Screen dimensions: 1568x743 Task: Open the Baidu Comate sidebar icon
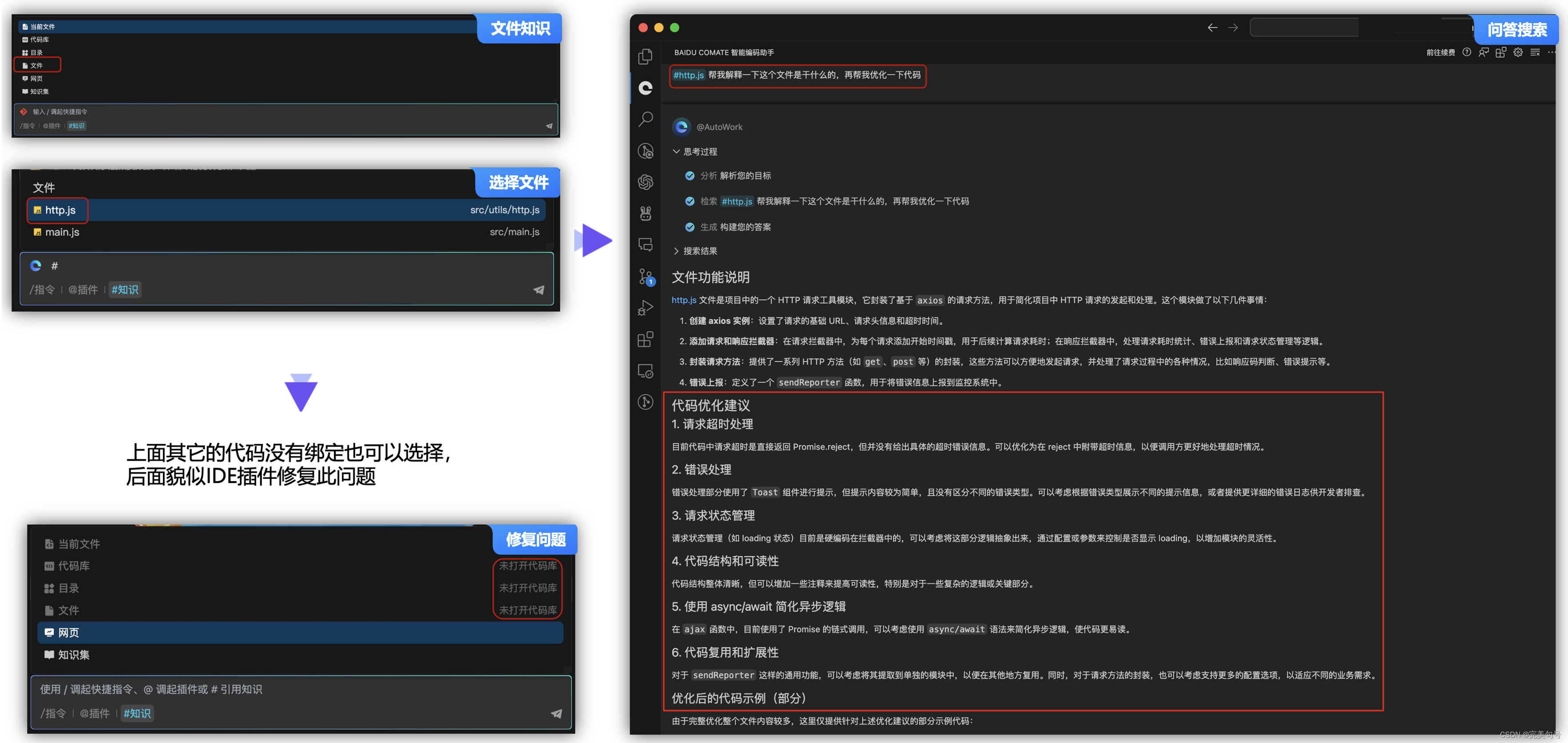tap(645, 88)
